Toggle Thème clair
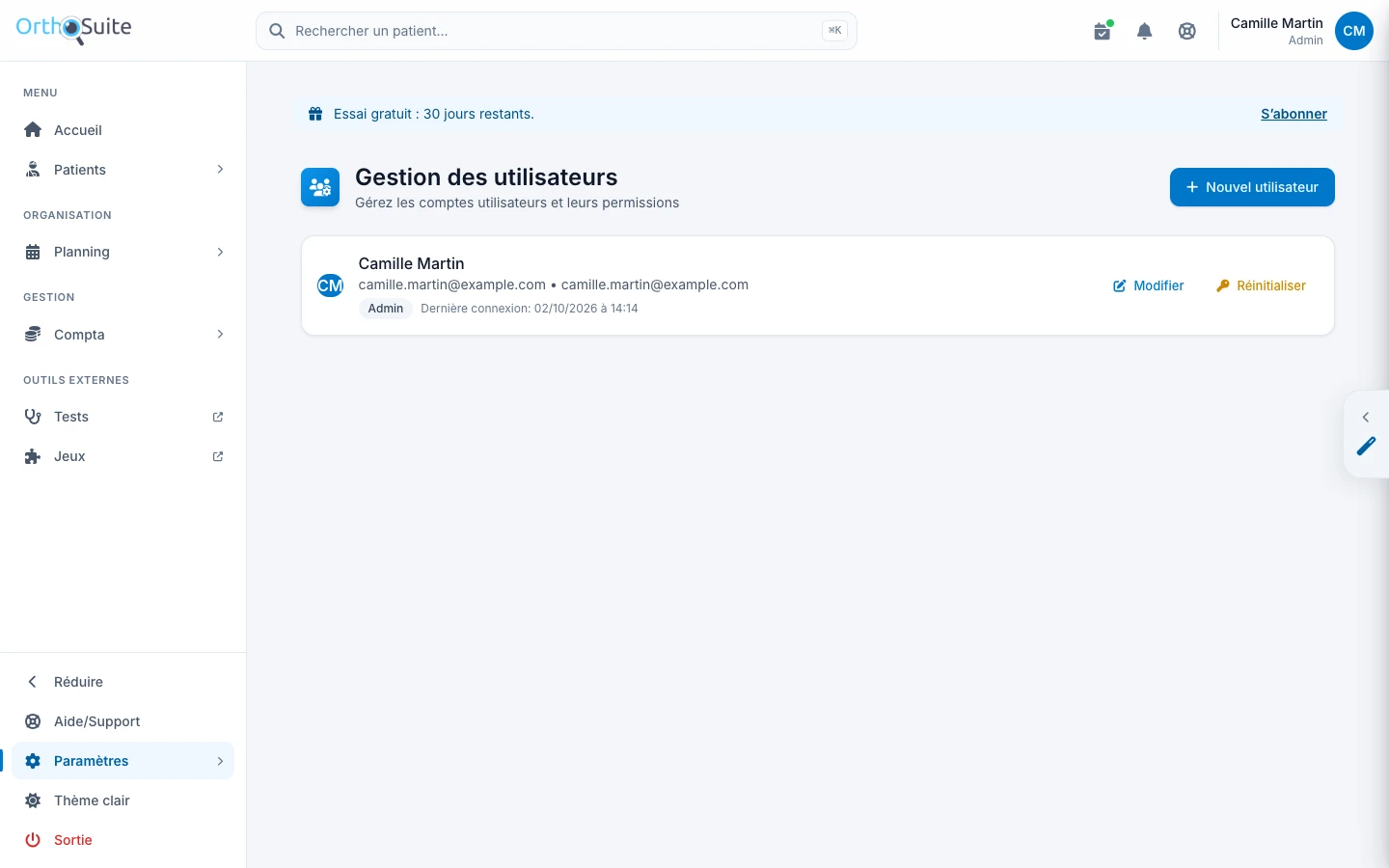This screenshot has width=1389, height=868. click(x=123, y=800)
